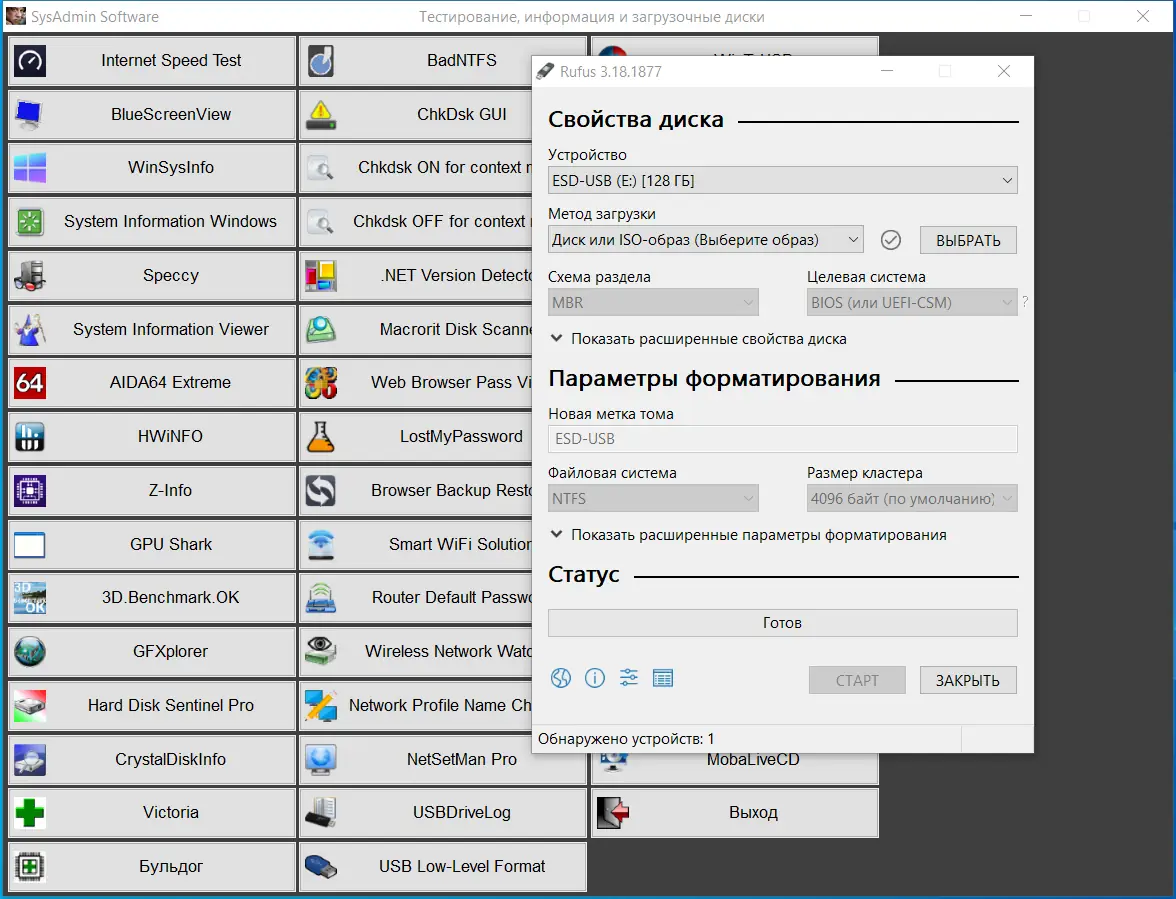Click the Speccy icon

[x=30, y=276]
